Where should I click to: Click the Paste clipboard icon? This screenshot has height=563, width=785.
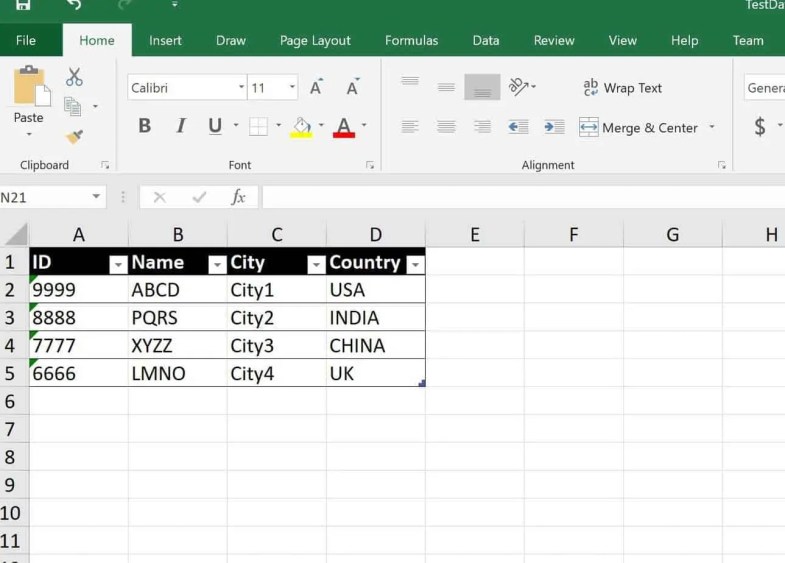[x=32, y=86]
